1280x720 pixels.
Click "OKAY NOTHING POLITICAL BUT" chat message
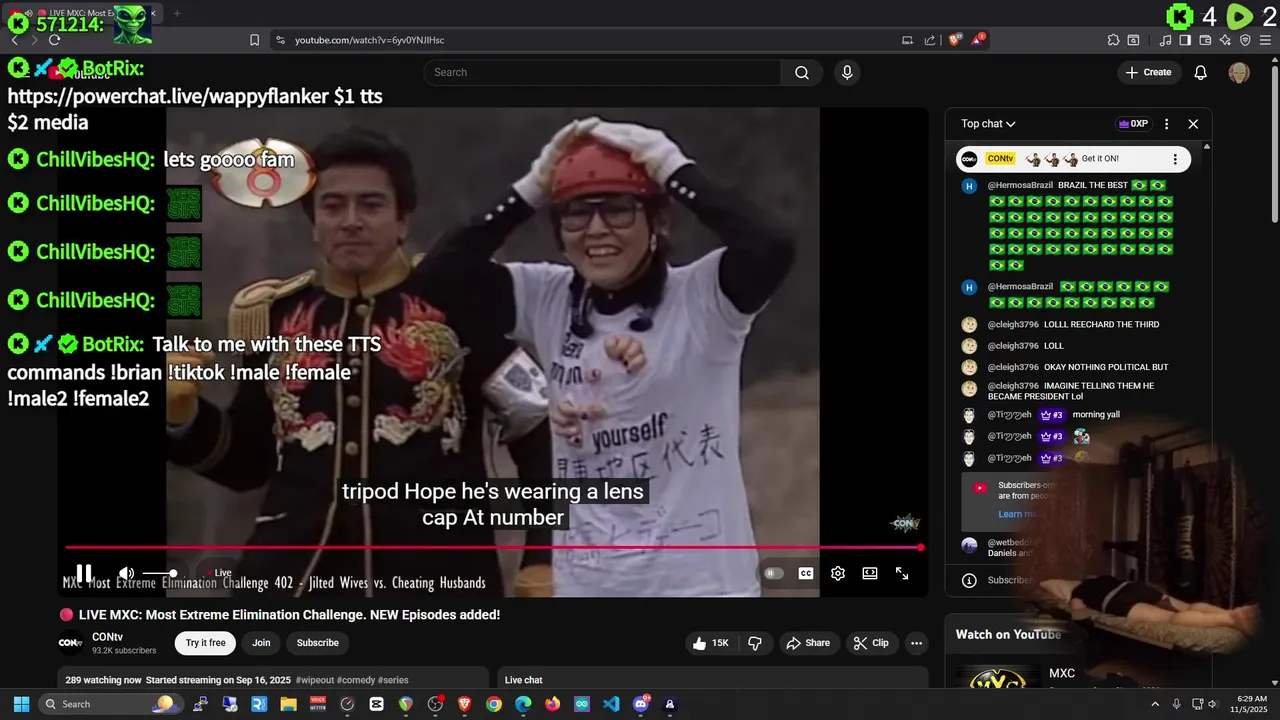1106,367
